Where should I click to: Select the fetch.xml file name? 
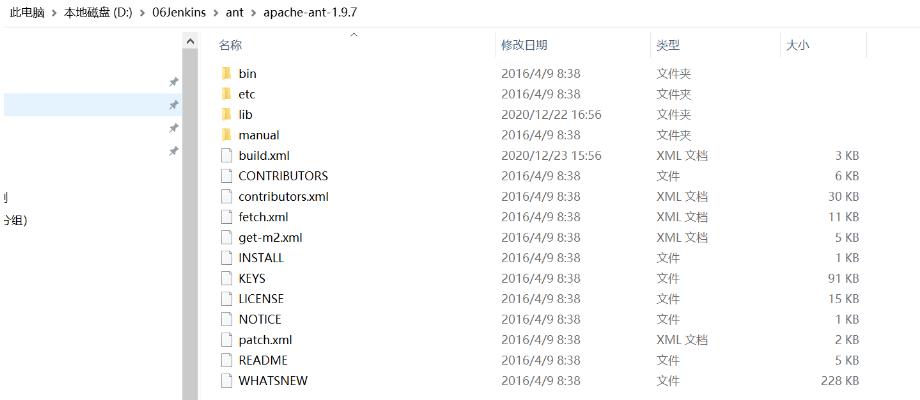click(263, 217)
